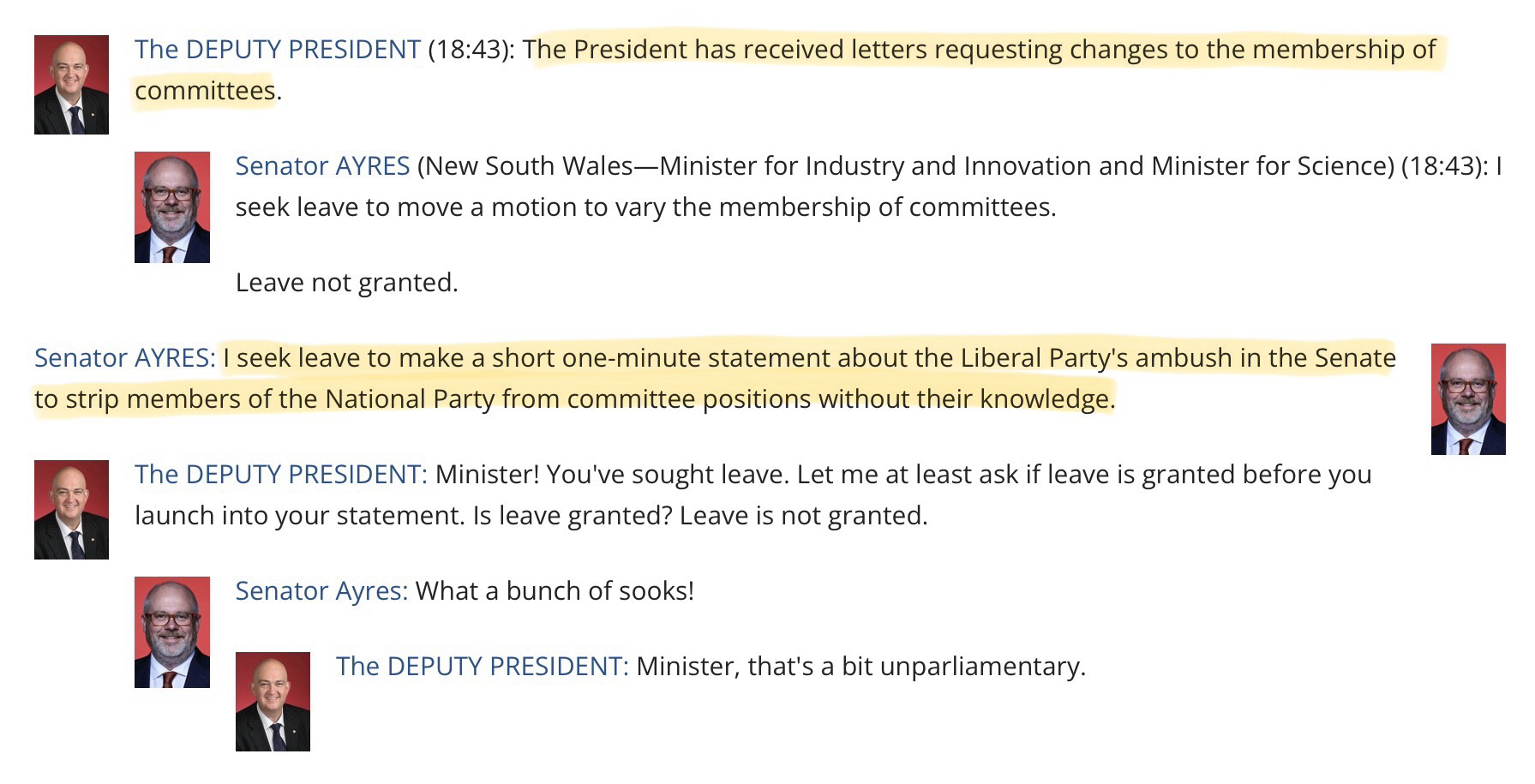Click the text 'What a bunch of sooks!'
1535x784 pixels.
tap(555, 591)
